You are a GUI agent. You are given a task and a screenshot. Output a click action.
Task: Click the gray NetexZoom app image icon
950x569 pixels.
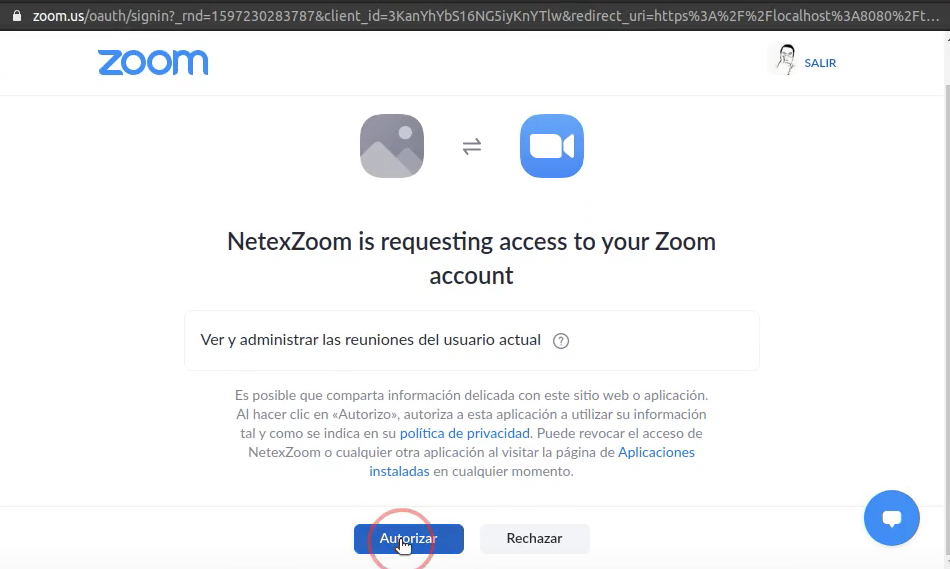[391, 146]
